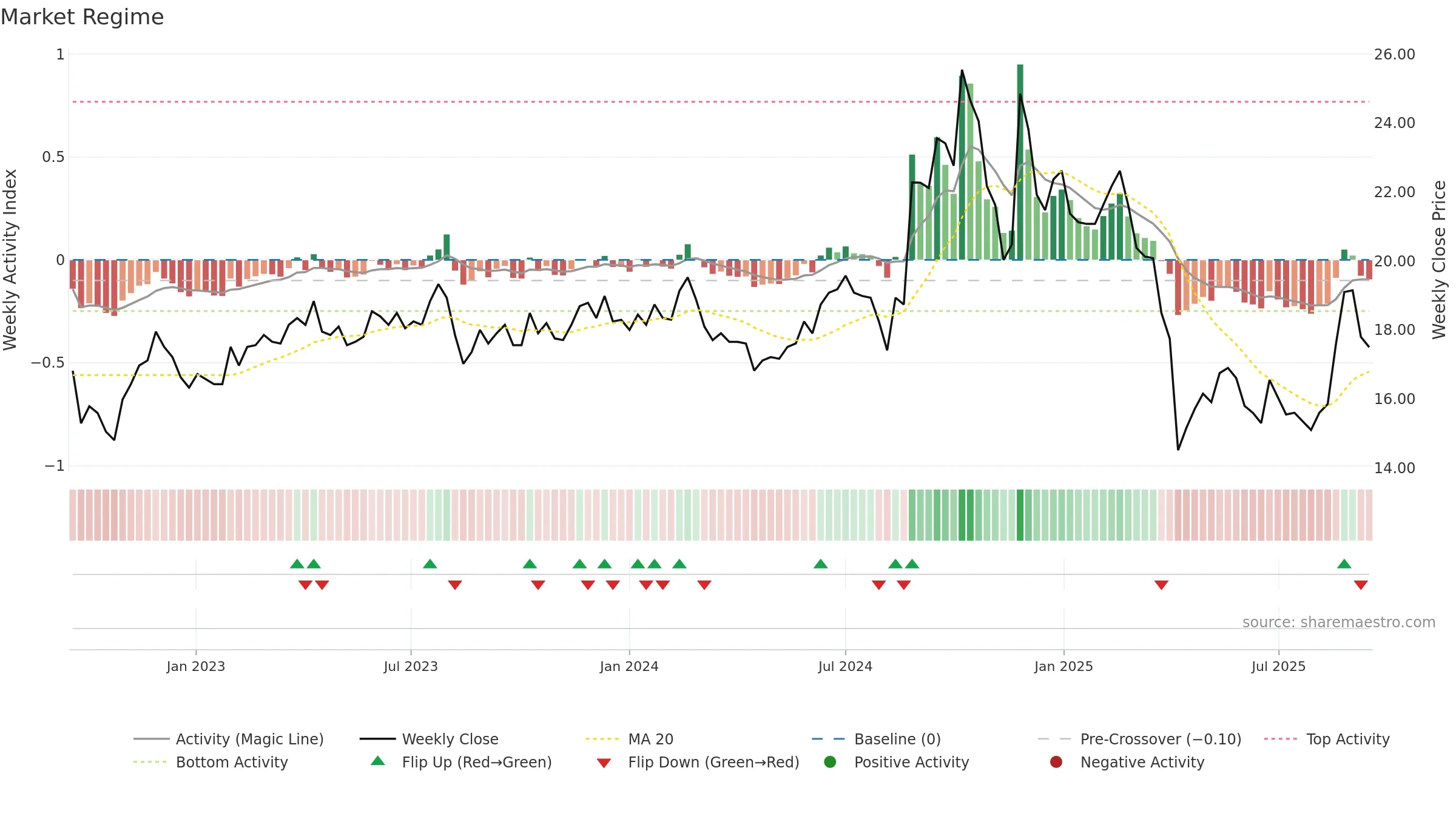
Task: Click the 14.00 price axis label
Action: click(1395, 468)
